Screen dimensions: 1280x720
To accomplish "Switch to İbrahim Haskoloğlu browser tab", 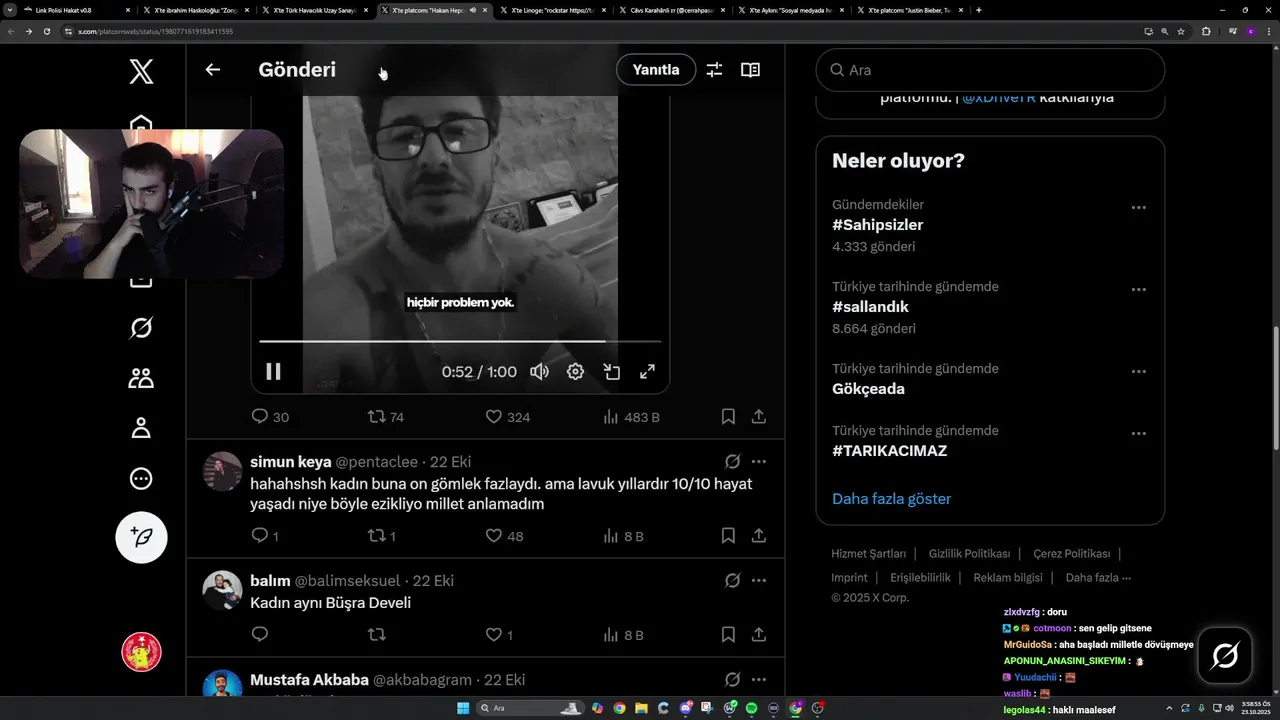I will pos(195,10).
